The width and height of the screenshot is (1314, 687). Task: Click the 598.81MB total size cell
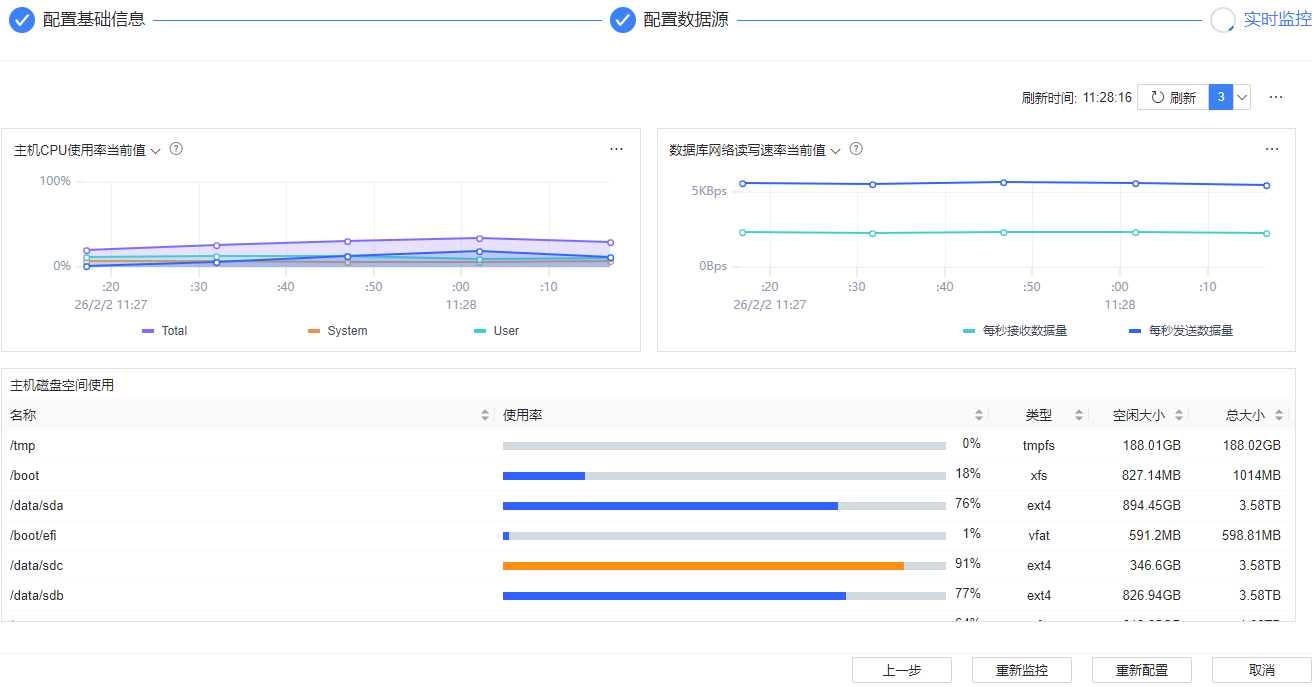coord(1251,536)
